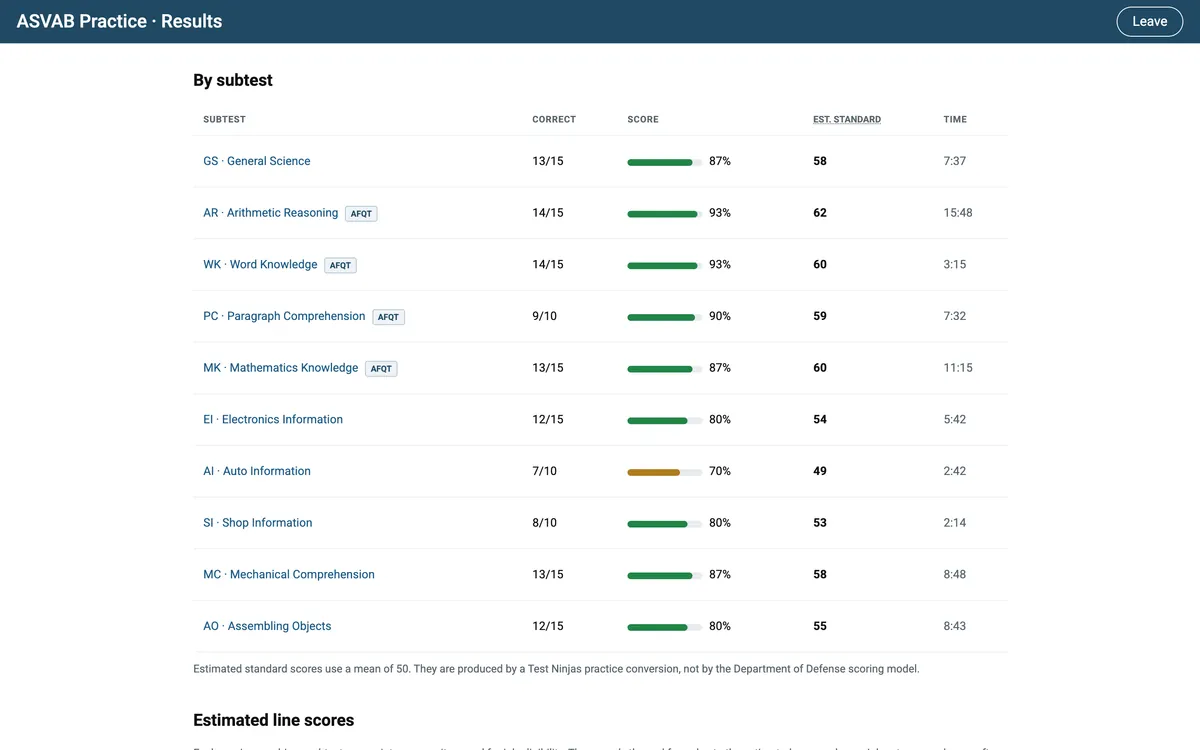Open WK · Word Knowledge subtest link

260,265
